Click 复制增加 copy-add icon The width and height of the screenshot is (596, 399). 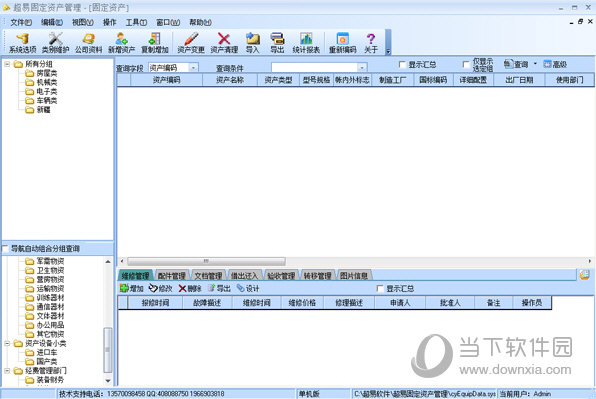tap(154, 43)
